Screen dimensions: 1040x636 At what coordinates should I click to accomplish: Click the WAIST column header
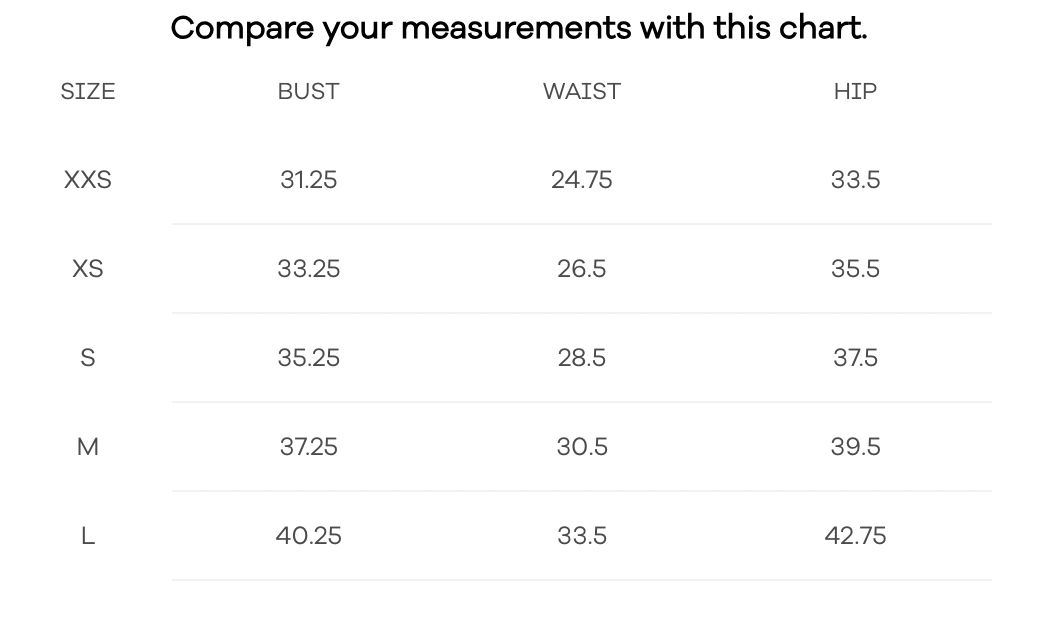coord(581,92)
